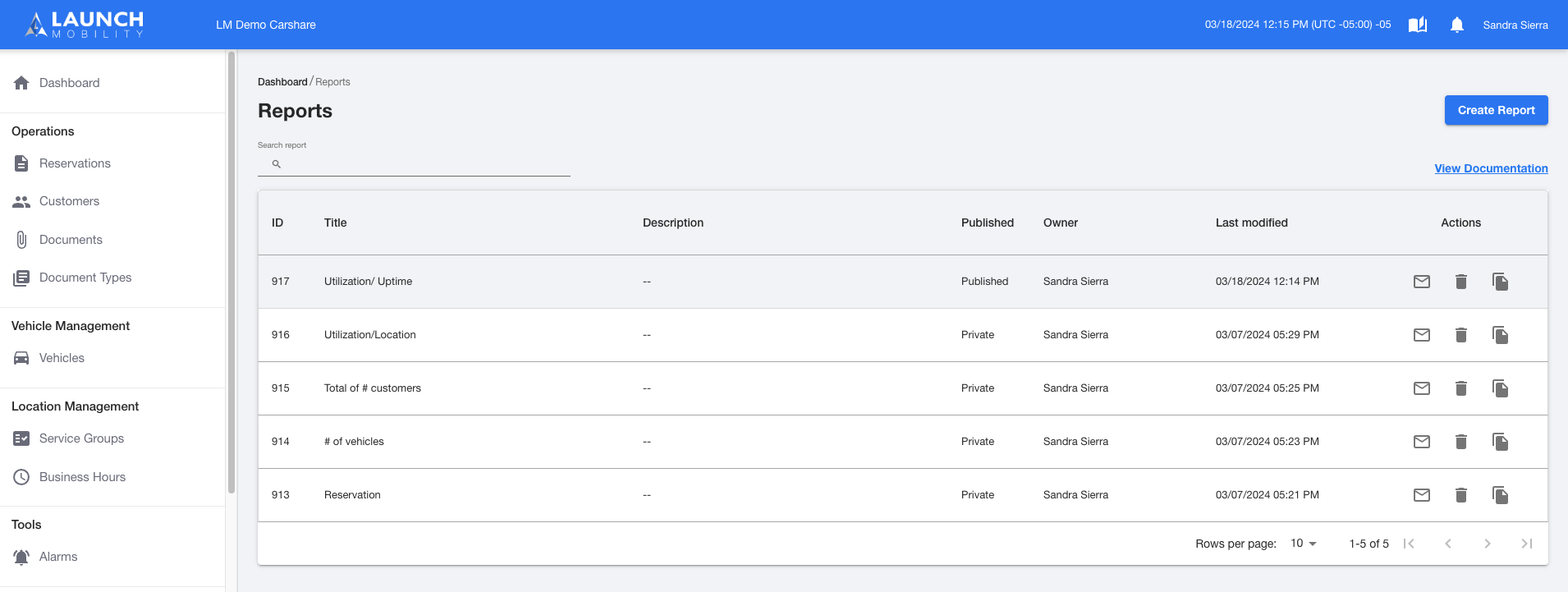Click the Published column header
Screen dimensions: 1568x592
point(988,223)
